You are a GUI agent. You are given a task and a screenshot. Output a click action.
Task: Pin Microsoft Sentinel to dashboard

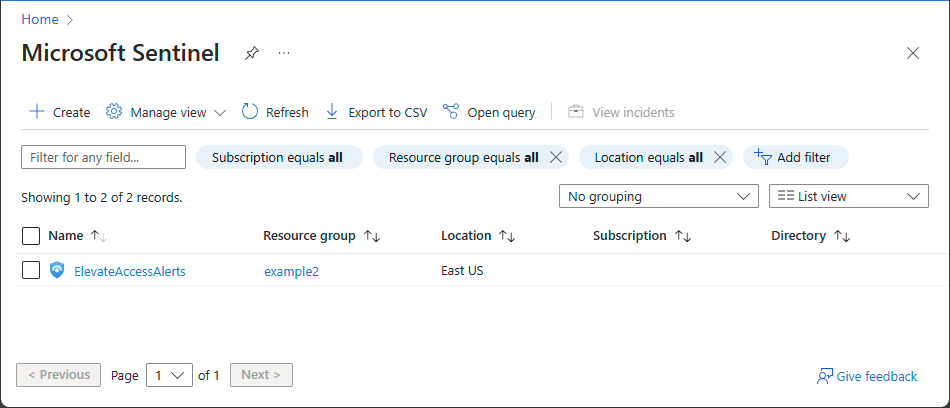click(x=252, y=53)
